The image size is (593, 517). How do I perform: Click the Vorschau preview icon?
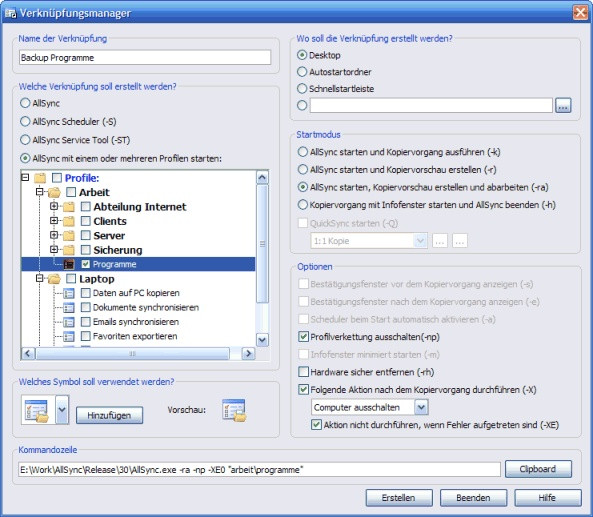(234, 410)
